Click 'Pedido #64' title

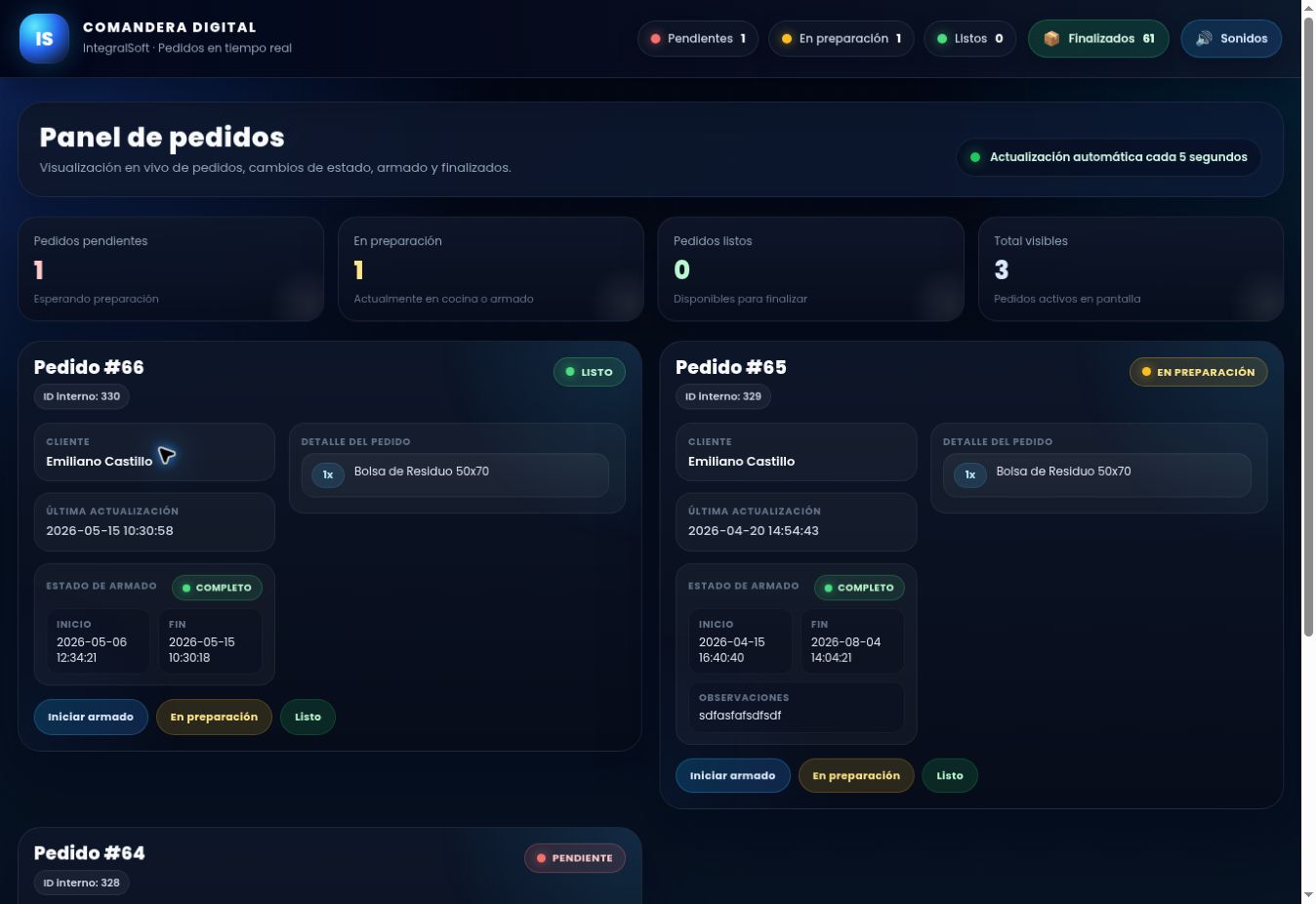[90, 853]
